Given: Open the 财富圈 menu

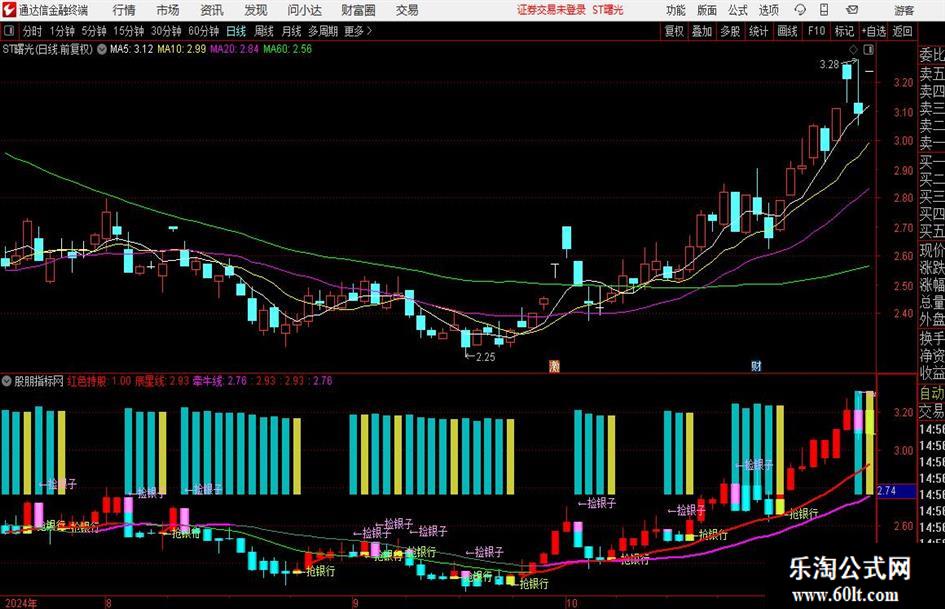Looking at the screenshot, I should click(x=358, y=10).
